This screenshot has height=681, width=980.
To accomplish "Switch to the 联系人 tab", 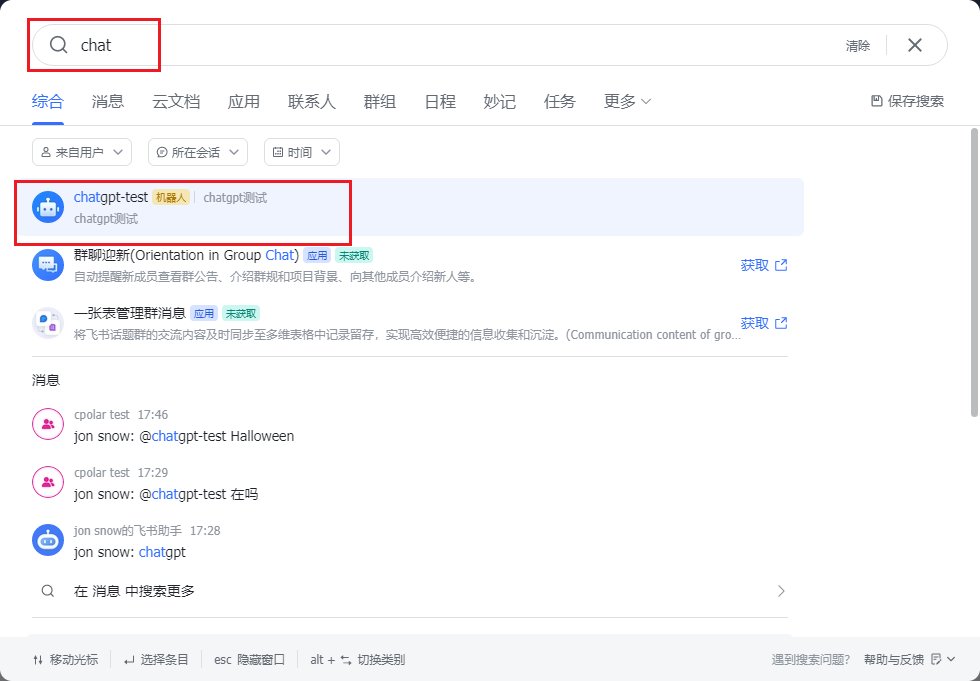I will point(312,101).
